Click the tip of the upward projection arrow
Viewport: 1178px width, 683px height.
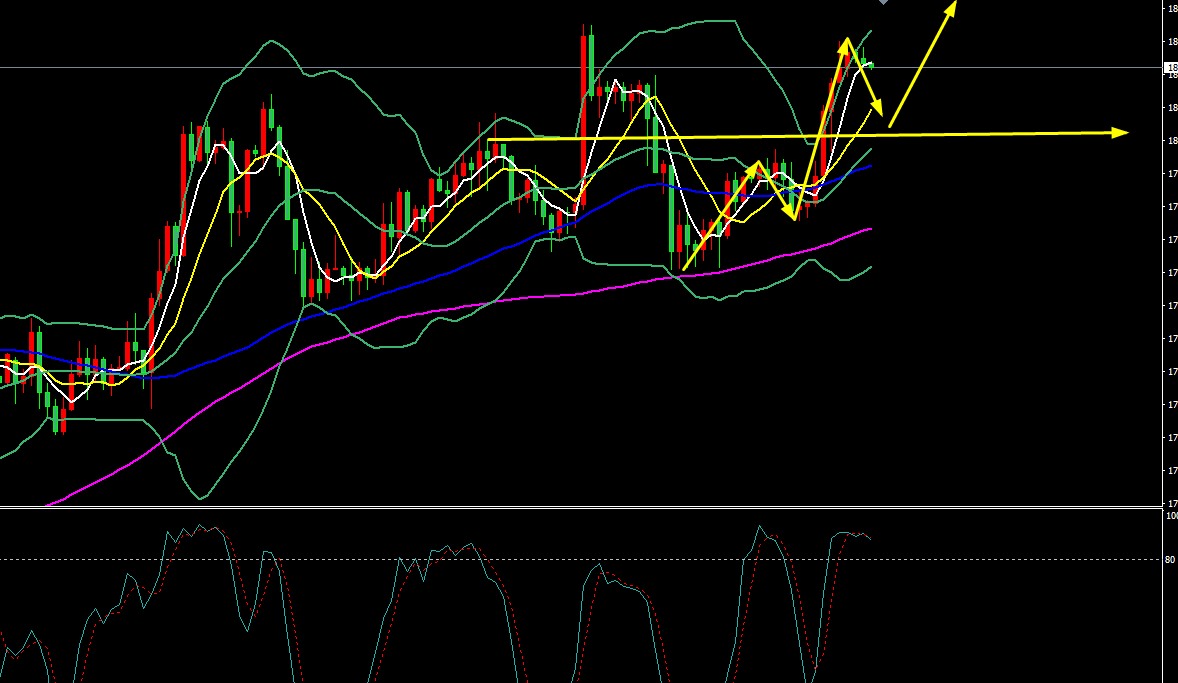953,5
